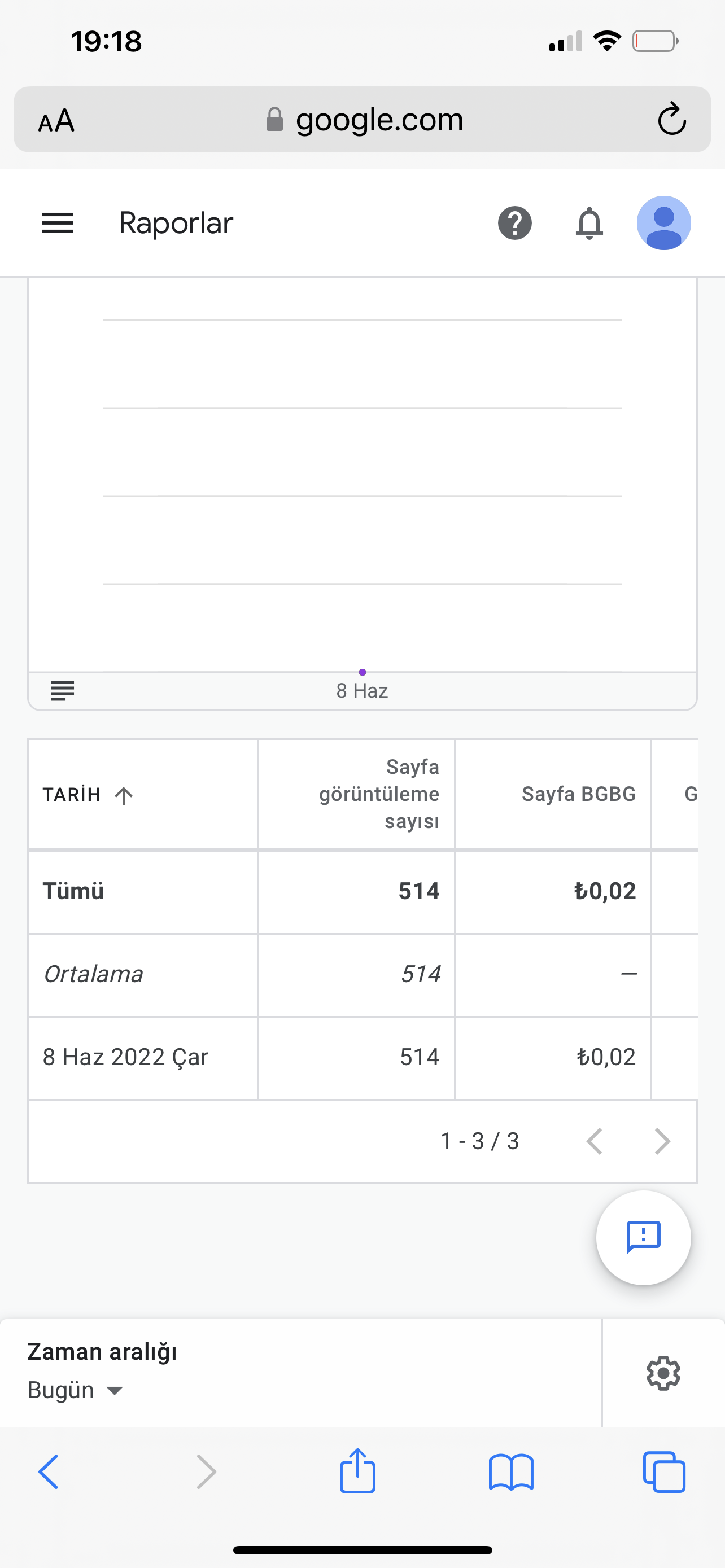Sort by Sayfa görüntüleme sayısı column
Screen dimensions: 725x1568
click(x=379, y=794)
